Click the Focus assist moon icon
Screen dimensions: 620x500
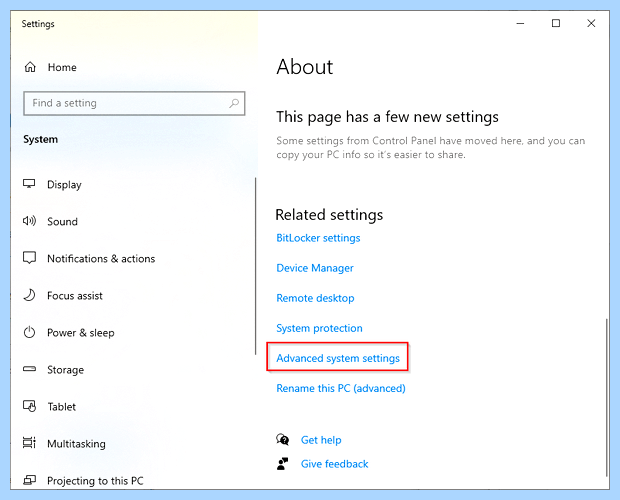[x=29, y=295]
